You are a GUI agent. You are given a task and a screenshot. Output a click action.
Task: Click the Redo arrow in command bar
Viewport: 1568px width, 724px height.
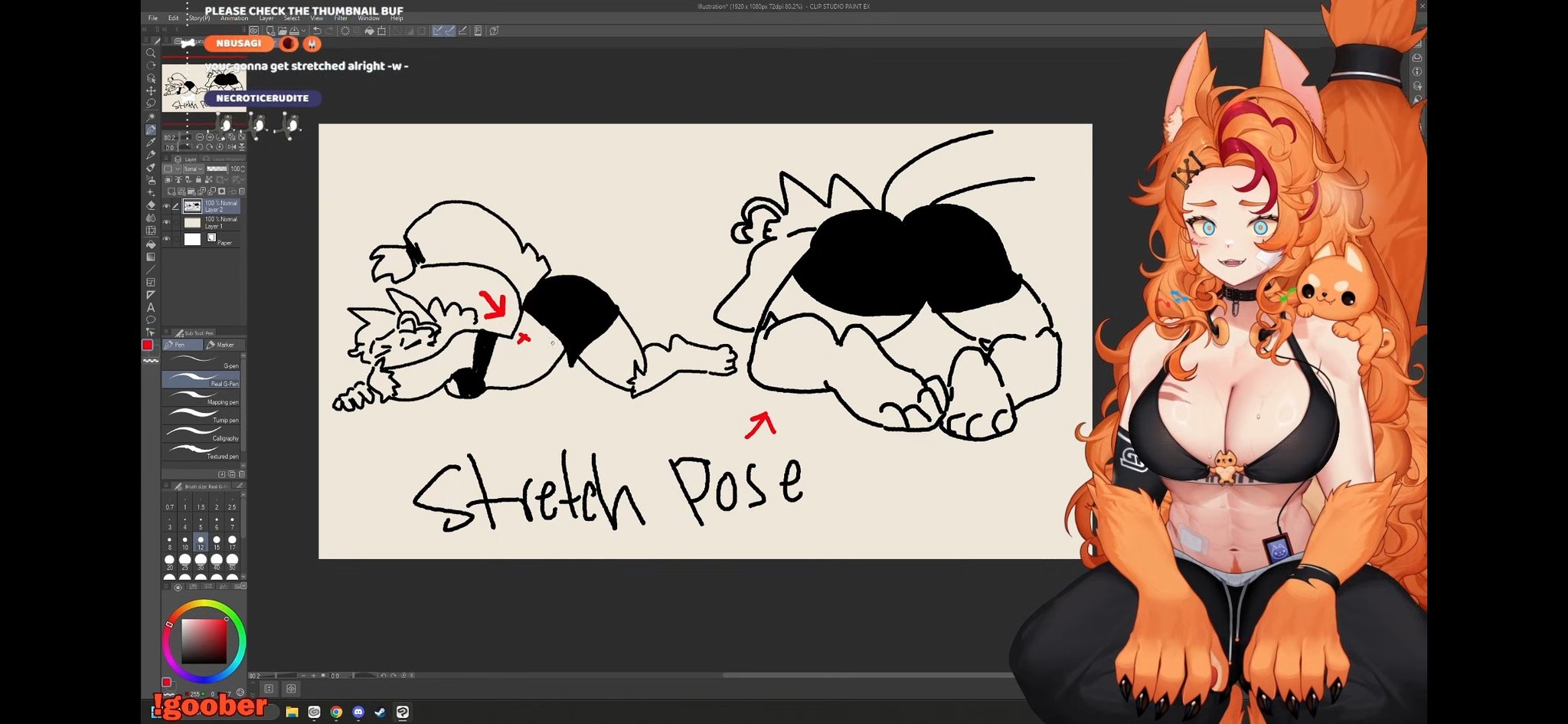click(329, 31)
